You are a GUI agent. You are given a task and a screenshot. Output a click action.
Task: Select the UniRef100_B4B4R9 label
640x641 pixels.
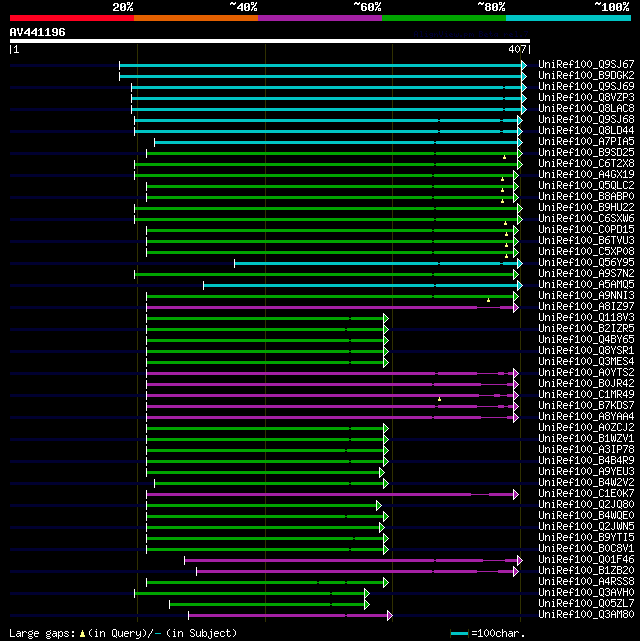(586, 461)
